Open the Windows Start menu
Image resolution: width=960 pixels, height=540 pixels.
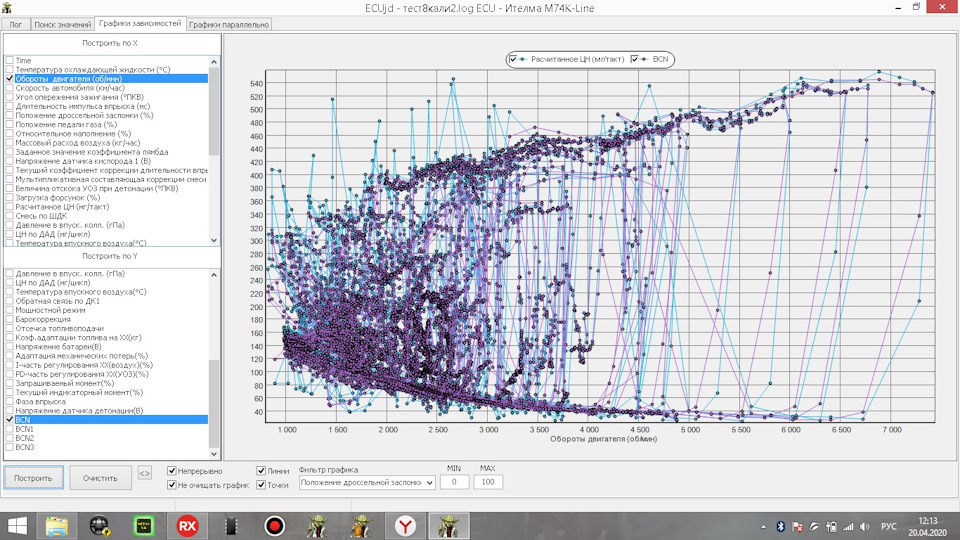click(x=18, y=524)
